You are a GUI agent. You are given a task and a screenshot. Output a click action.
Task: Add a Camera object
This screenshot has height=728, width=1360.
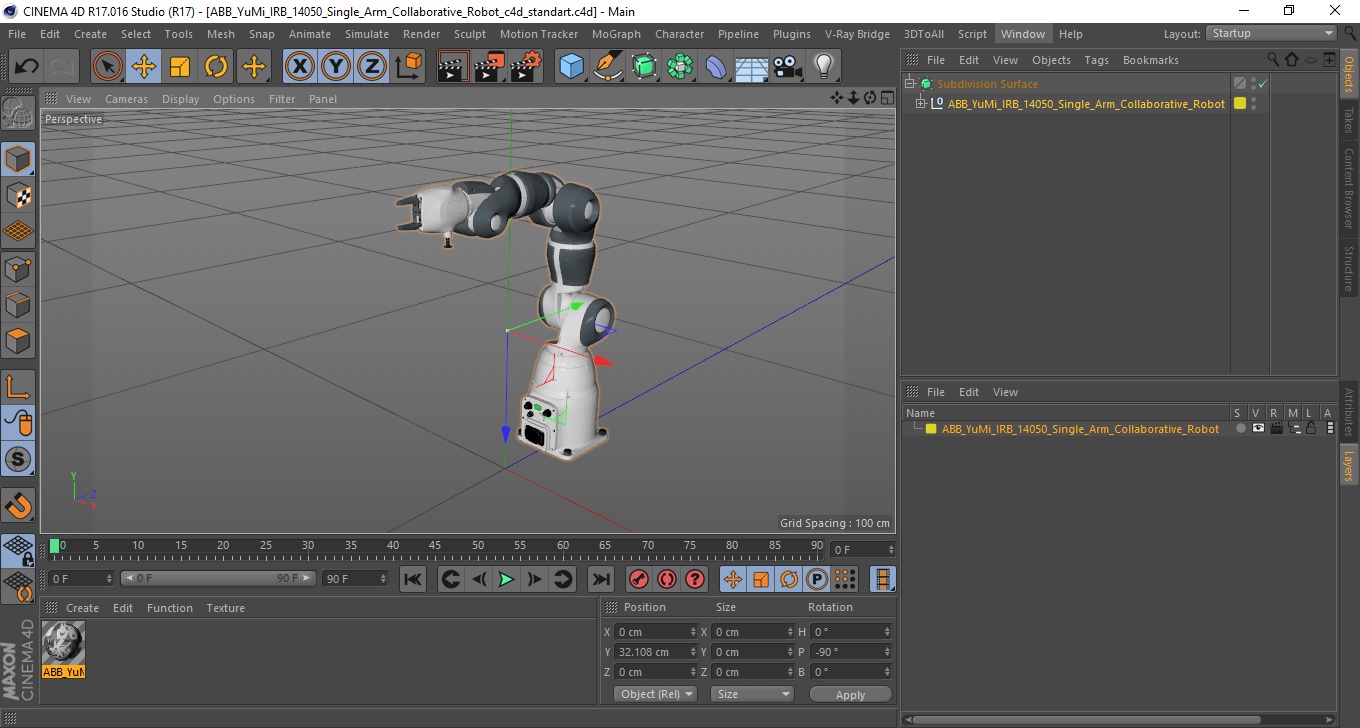point(787,67)
